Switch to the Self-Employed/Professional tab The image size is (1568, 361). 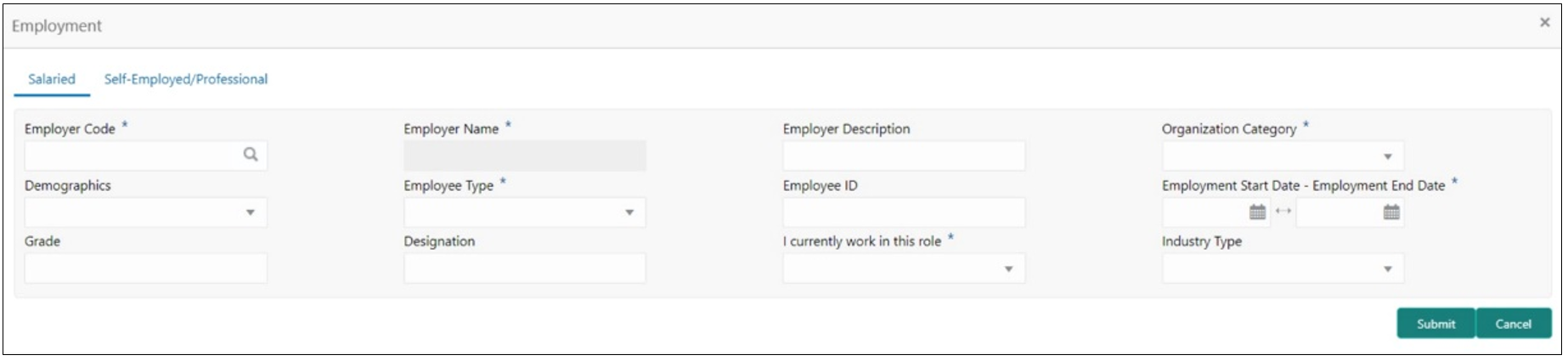pyautogui.click(x=185, y=79)
